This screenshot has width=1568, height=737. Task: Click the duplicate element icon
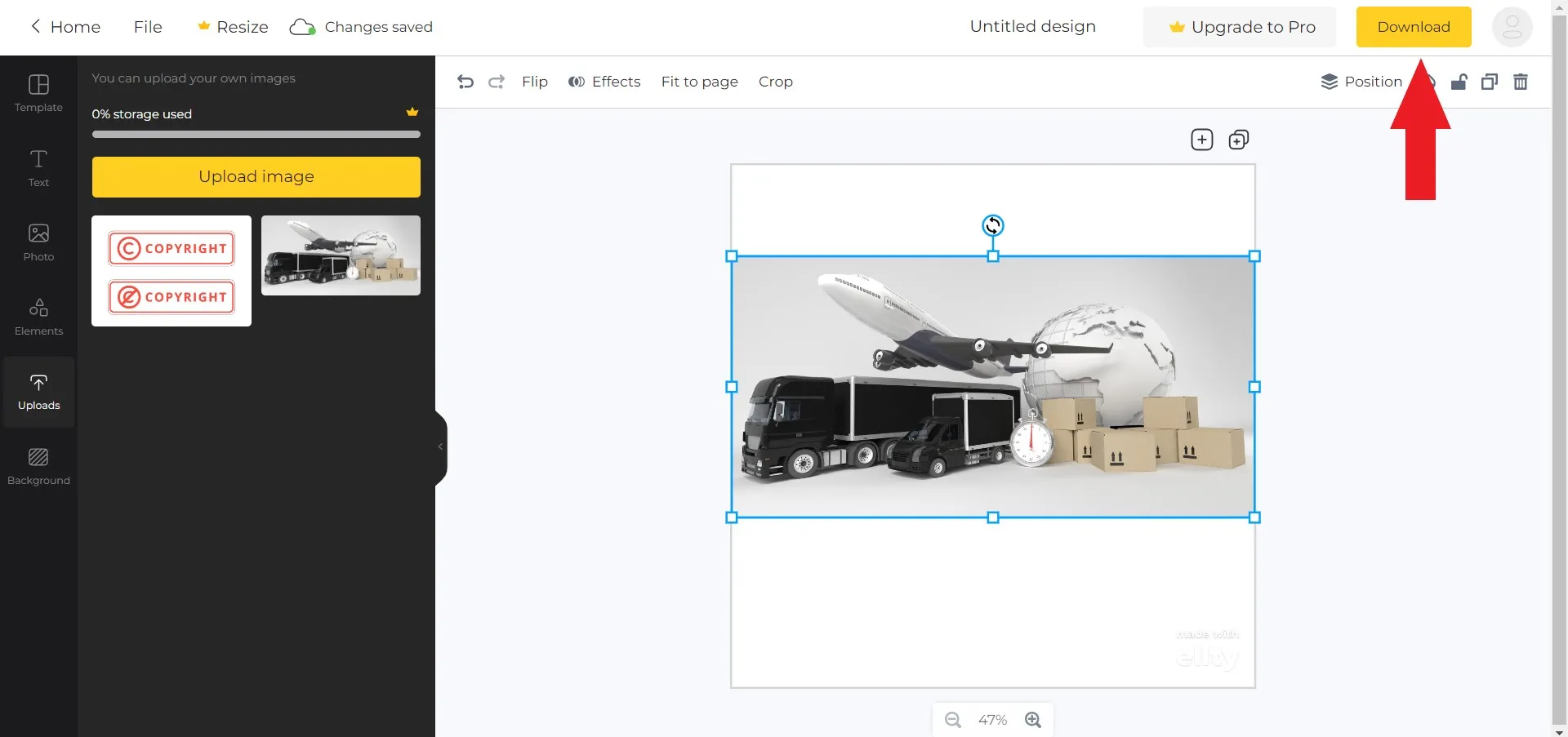pyautogui.click(x=1490, y=82)
